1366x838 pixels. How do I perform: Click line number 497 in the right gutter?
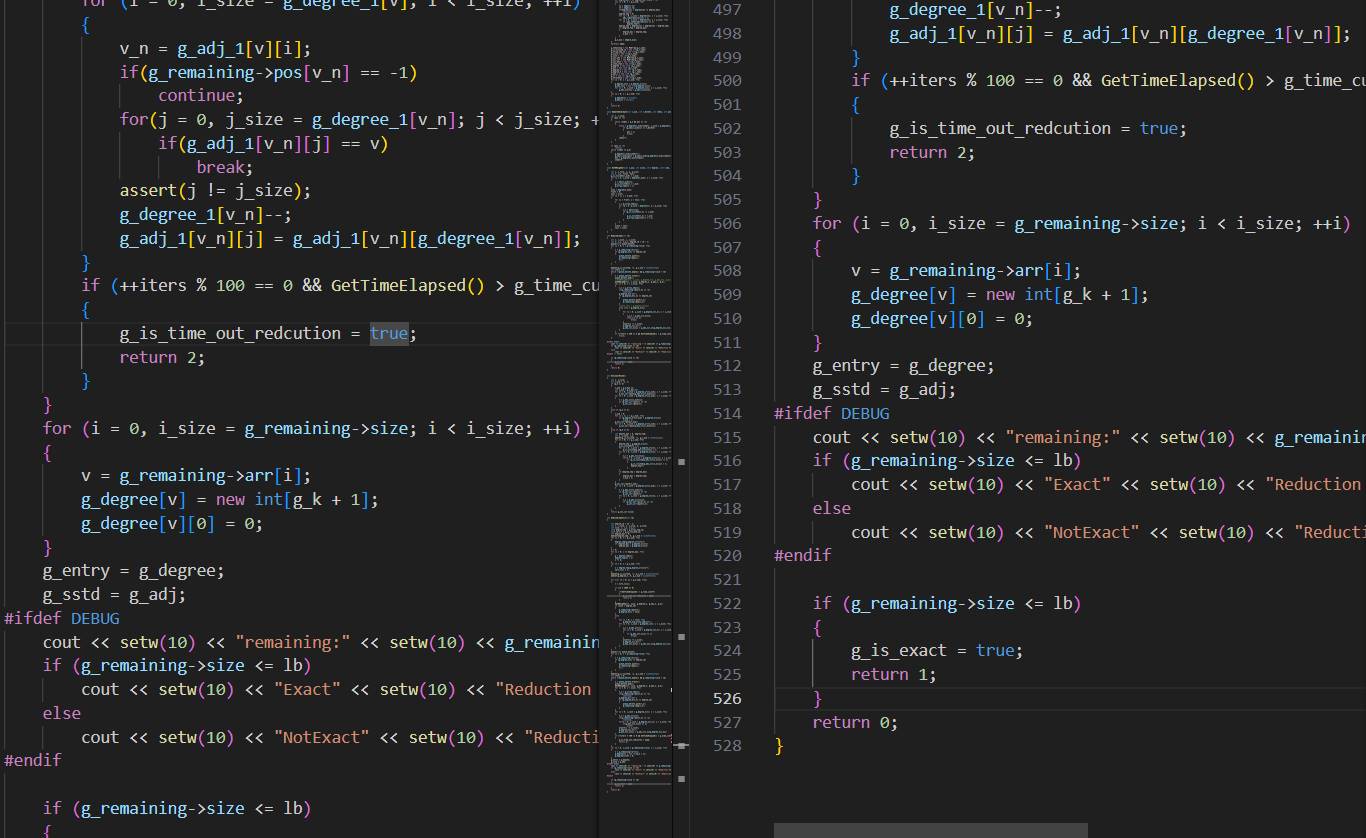coord(727,9)
